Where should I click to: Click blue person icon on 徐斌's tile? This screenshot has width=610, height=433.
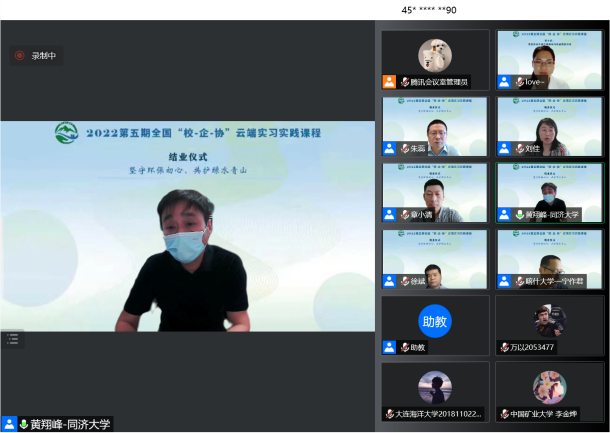pyautogui.click(x=389, y=281)
